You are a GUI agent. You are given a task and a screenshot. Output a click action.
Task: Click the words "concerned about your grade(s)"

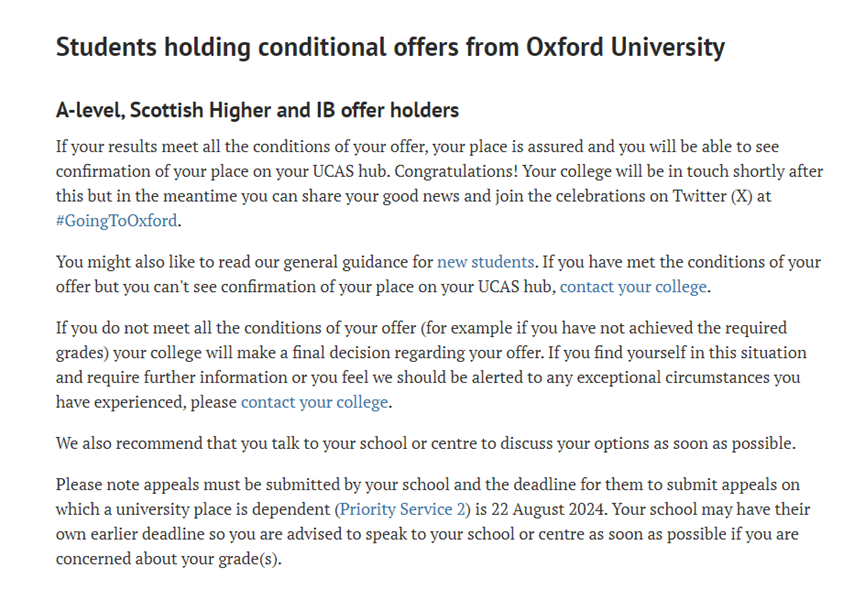(x=169, y=558)
